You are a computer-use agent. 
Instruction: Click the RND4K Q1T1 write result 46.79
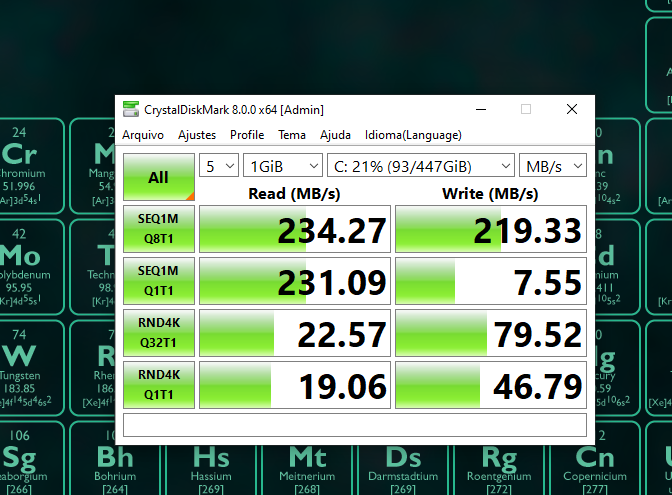click(x=491, y=384)
